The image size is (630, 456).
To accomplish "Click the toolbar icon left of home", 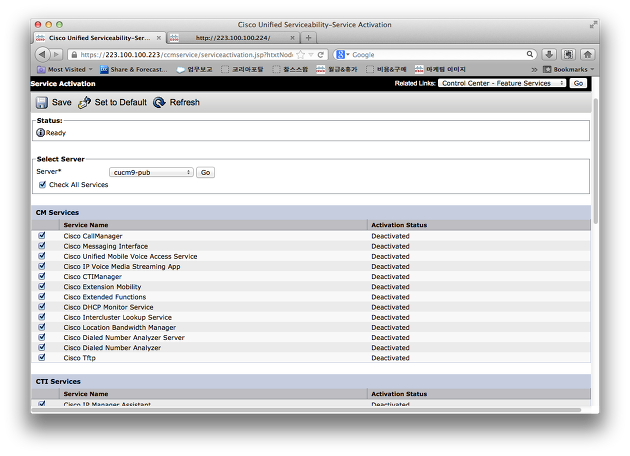I will (x=569, y=54).
